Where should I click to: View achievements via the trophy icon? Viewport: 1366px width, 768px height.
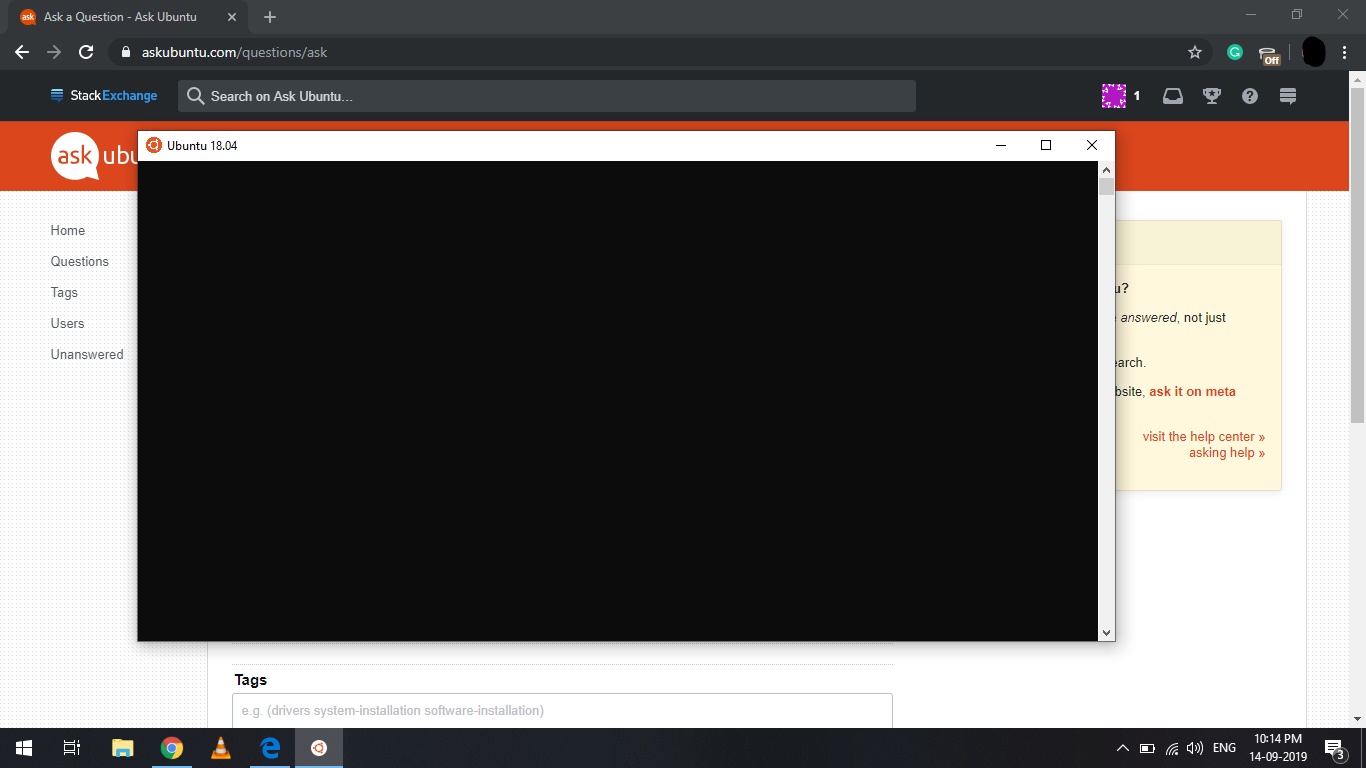point(1211,96)
